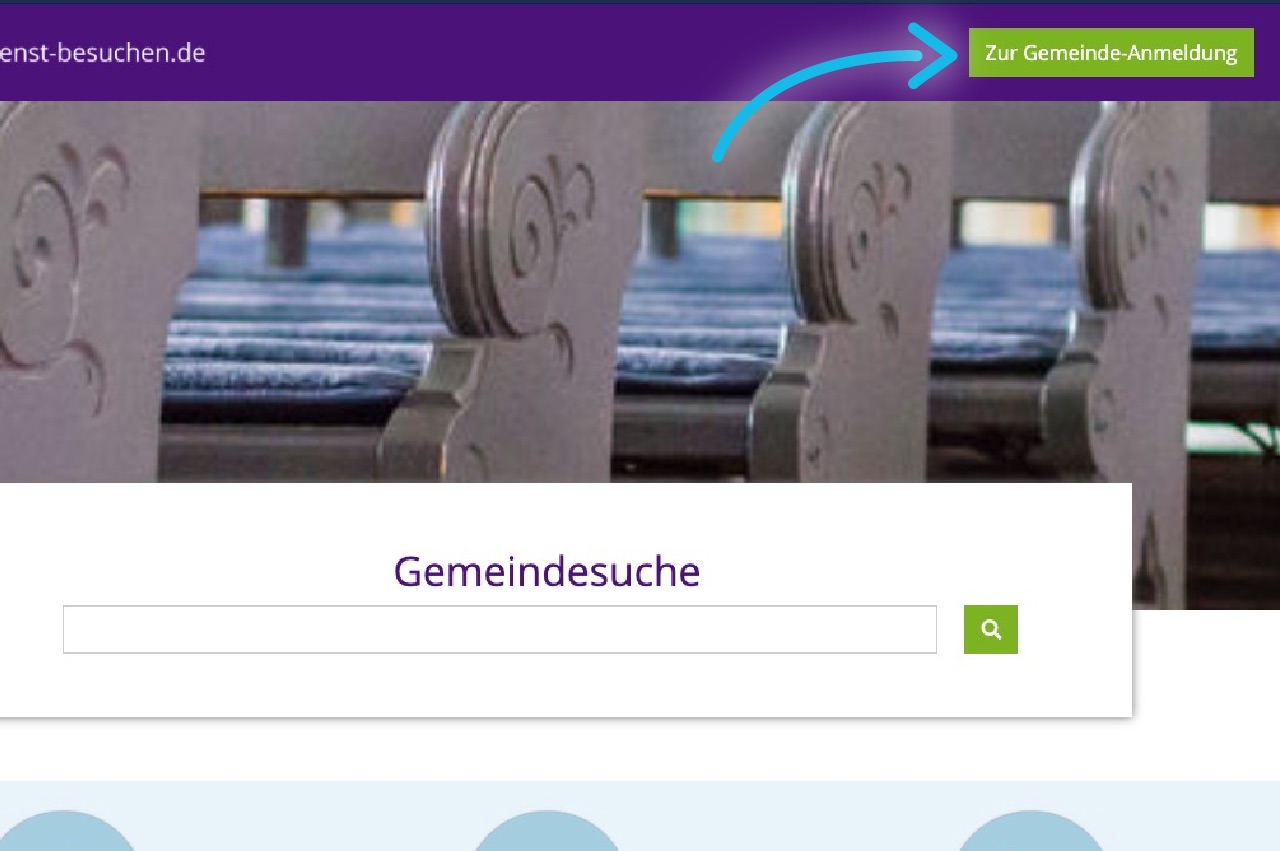Screen dimensions: 1280x851
Task: Click the purple header bar background
Action: coord(500,53)
